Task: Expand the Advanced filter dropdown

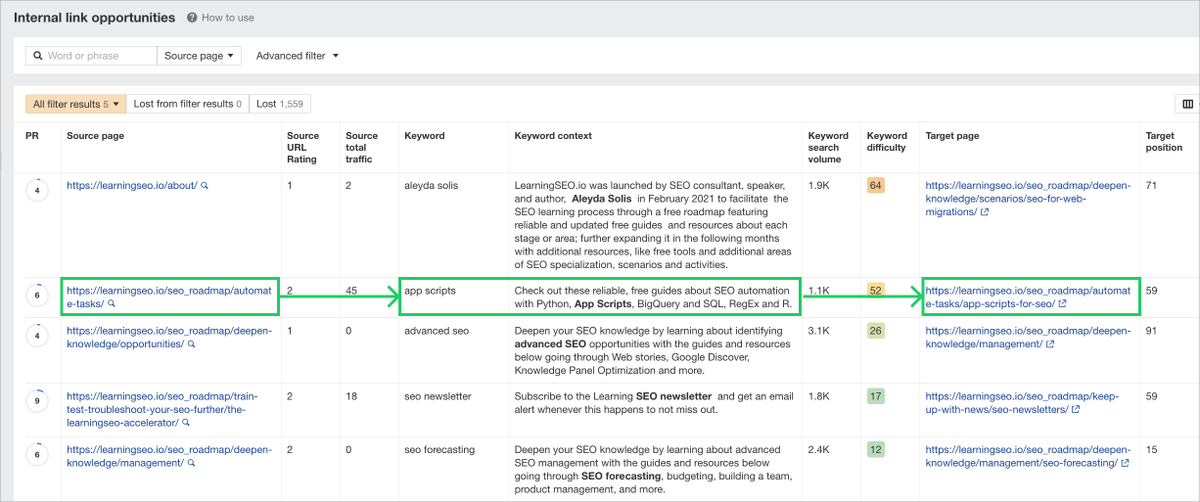Action: click(x=297, y=56)
